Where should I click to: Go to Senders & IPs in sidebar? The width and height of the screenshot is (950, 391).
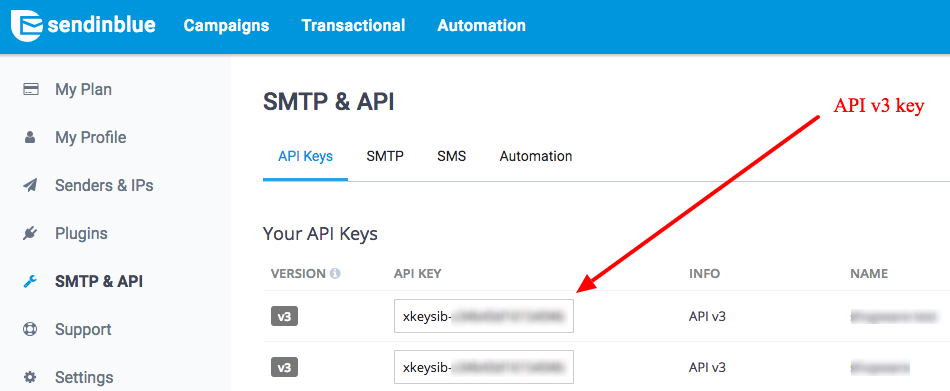tap(104, 185)
